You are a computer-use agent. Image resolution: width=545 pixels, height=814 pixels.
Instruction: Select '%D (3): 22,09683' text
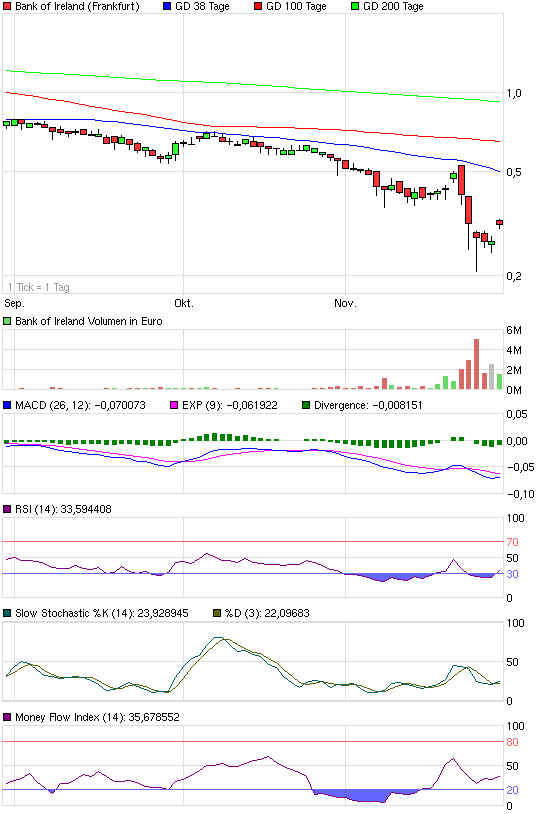[x=267, y=613]
